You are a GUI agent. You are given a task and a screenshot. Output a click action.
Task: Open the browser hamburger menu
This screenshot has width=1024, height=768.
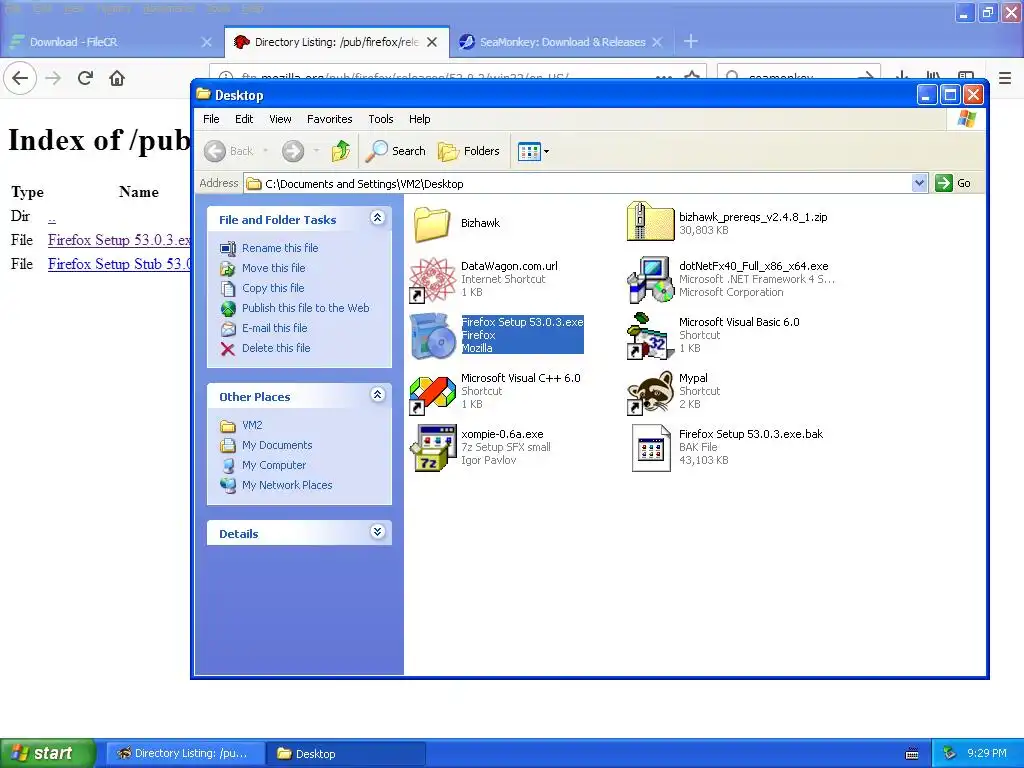(x=1005, y=78)
